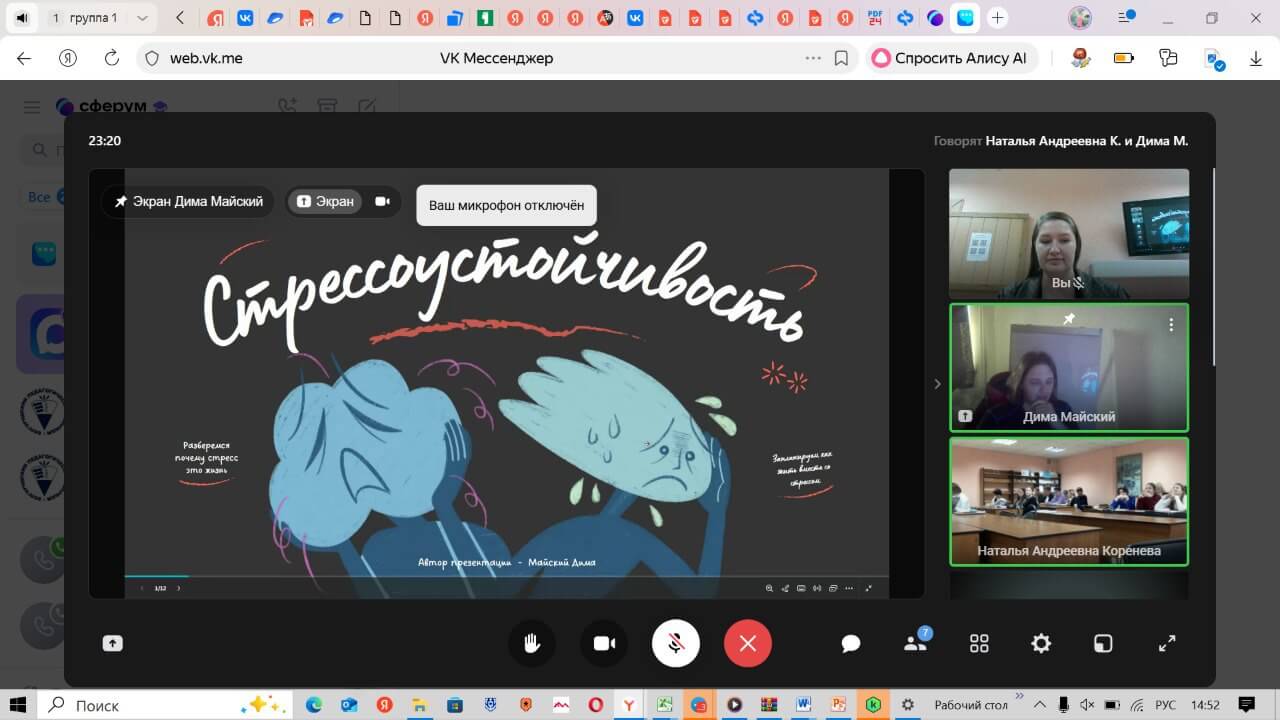
Task: Open options menu on Дима Майский tile
Action: coord(1171,325)
